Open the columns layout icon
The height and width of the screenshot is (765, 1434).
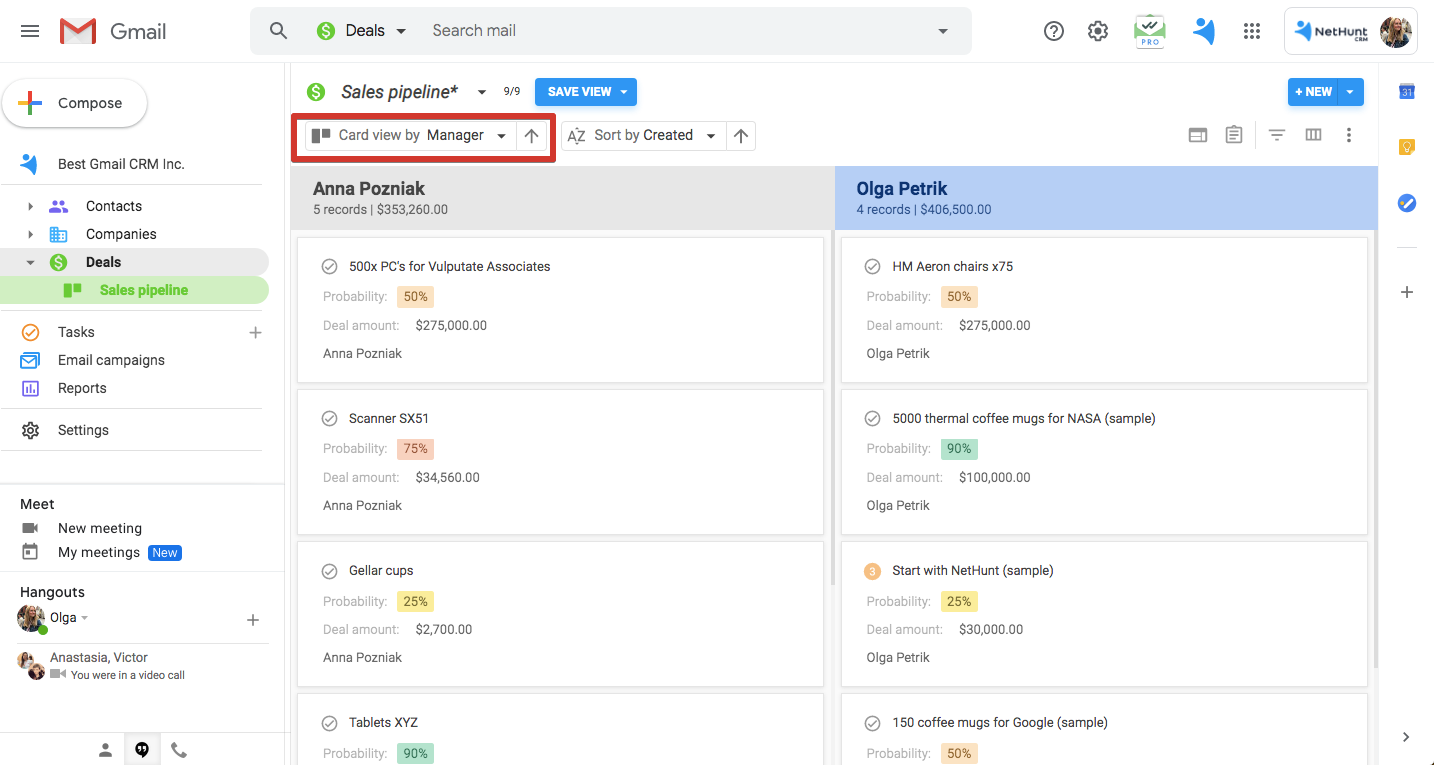pos(1314,135)
